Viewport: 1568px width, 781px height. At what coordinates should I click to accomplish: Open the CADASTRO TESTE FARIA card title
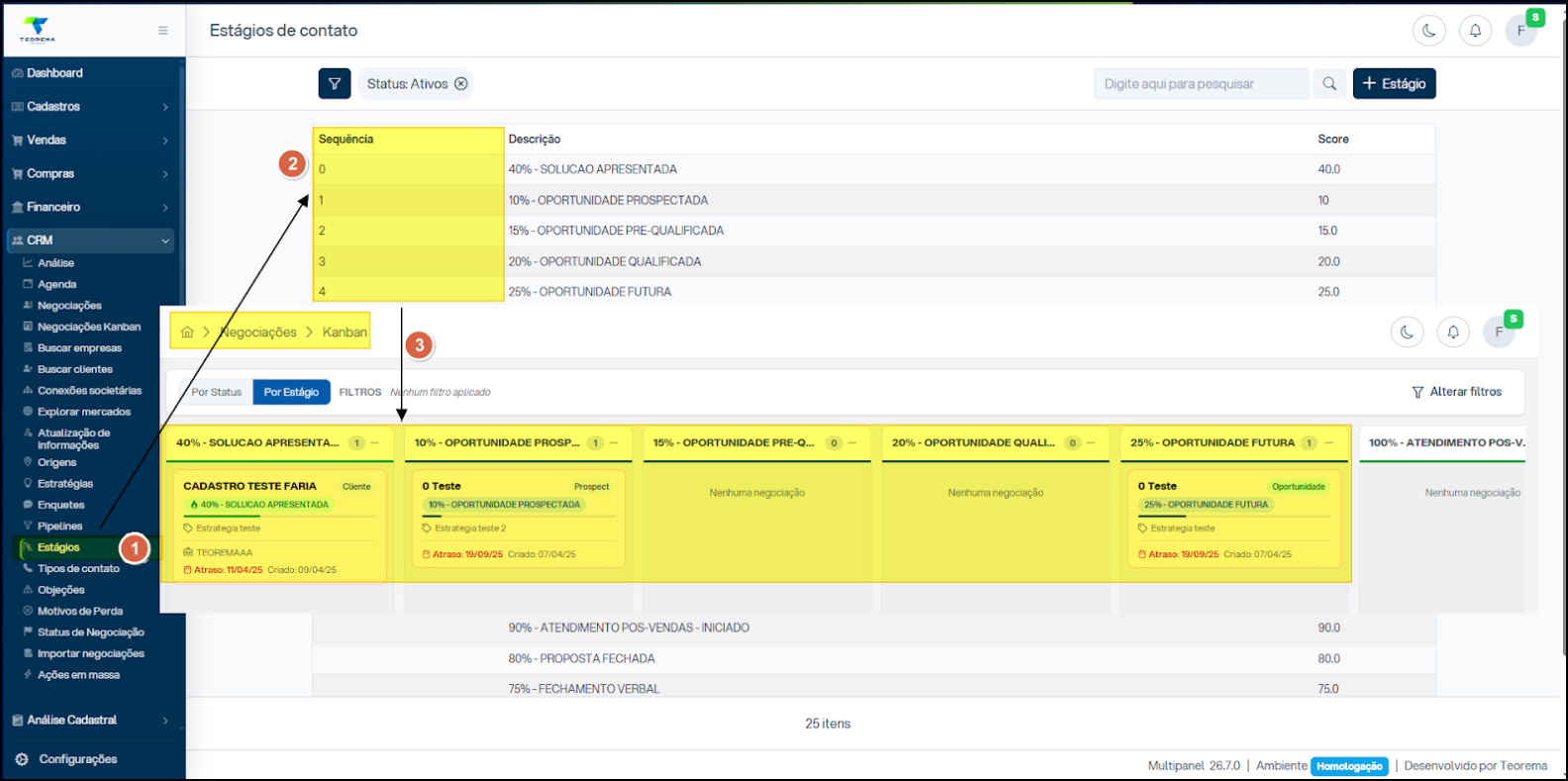pyautogui.click(x=249, y=486)
